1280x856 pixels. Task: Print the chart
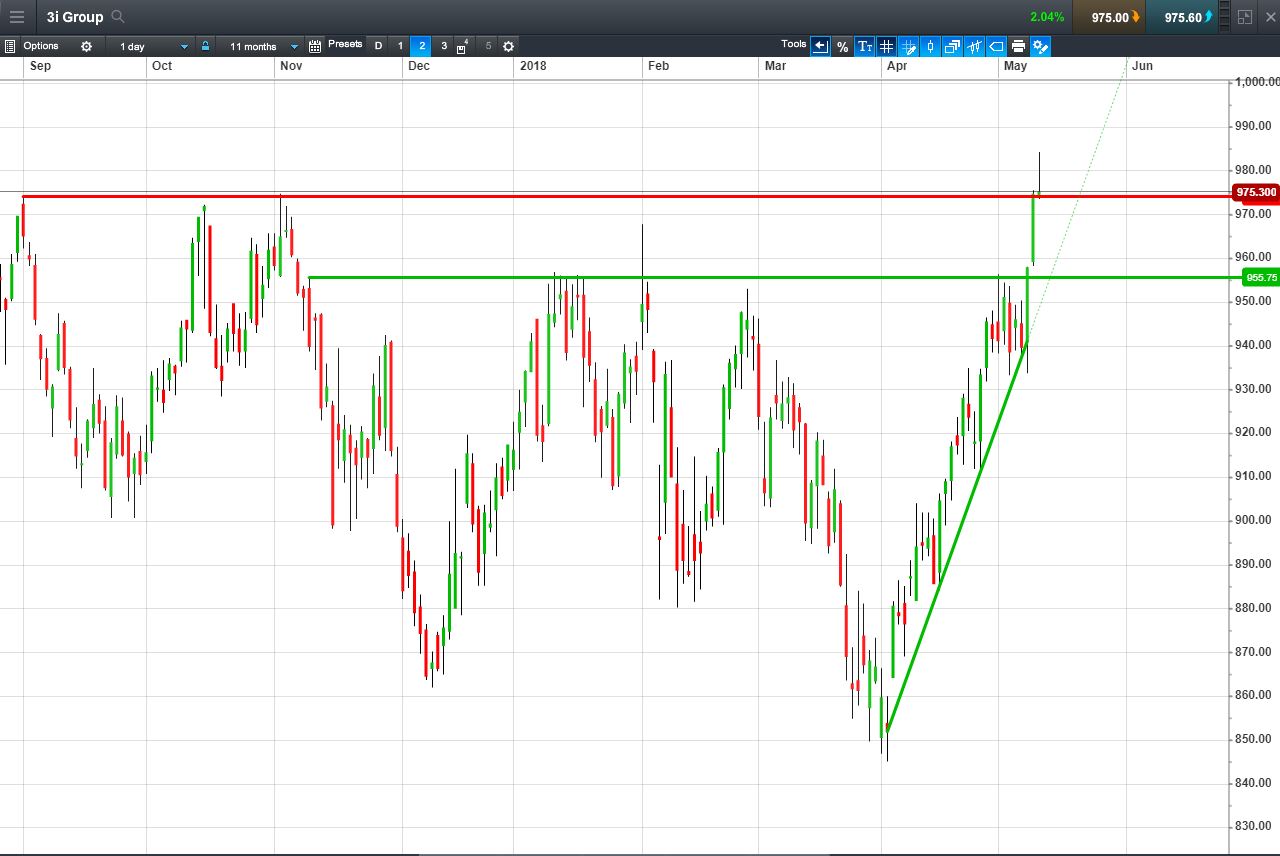pyautogui.click(x=1018, y=46)
